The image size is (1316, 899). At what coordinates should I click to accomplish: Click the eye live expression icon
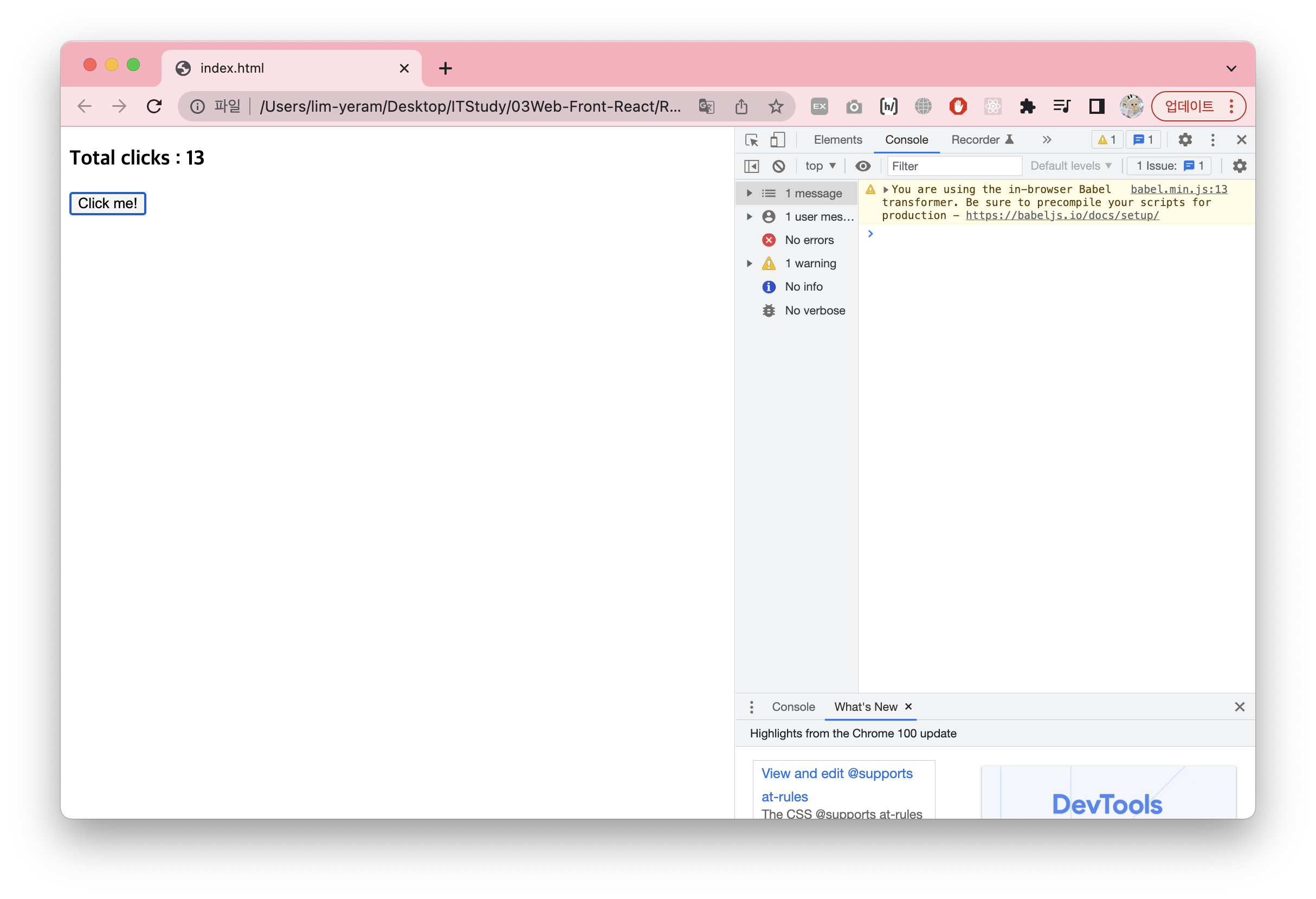pyautogui.click(x=862, y=166)
